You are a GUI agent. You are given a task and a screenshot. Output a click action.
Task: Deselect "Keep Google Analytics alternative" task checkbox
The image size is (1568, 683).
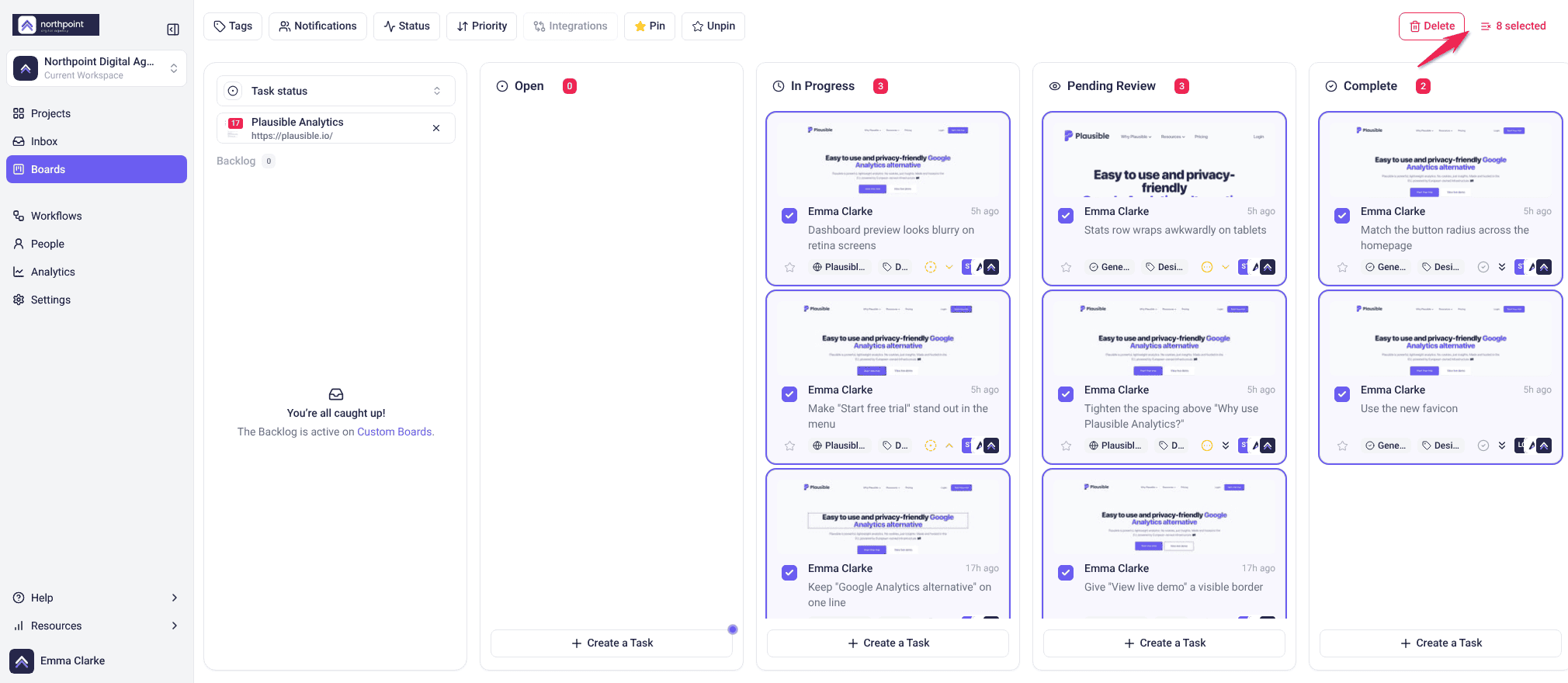[x=789, y=573]
